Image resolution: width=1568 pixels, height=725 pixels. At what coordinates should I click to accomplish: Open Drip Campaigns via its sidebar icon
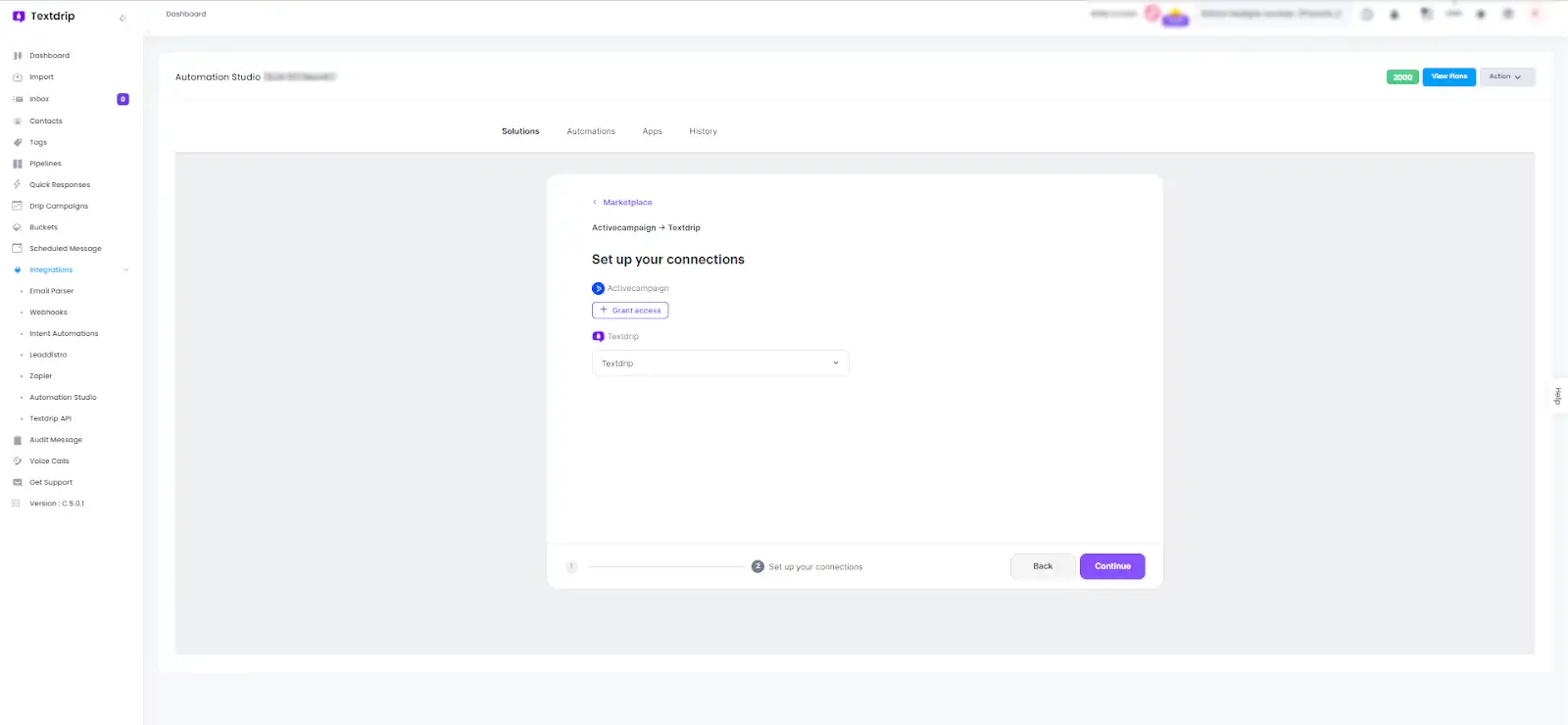(18, 206)
